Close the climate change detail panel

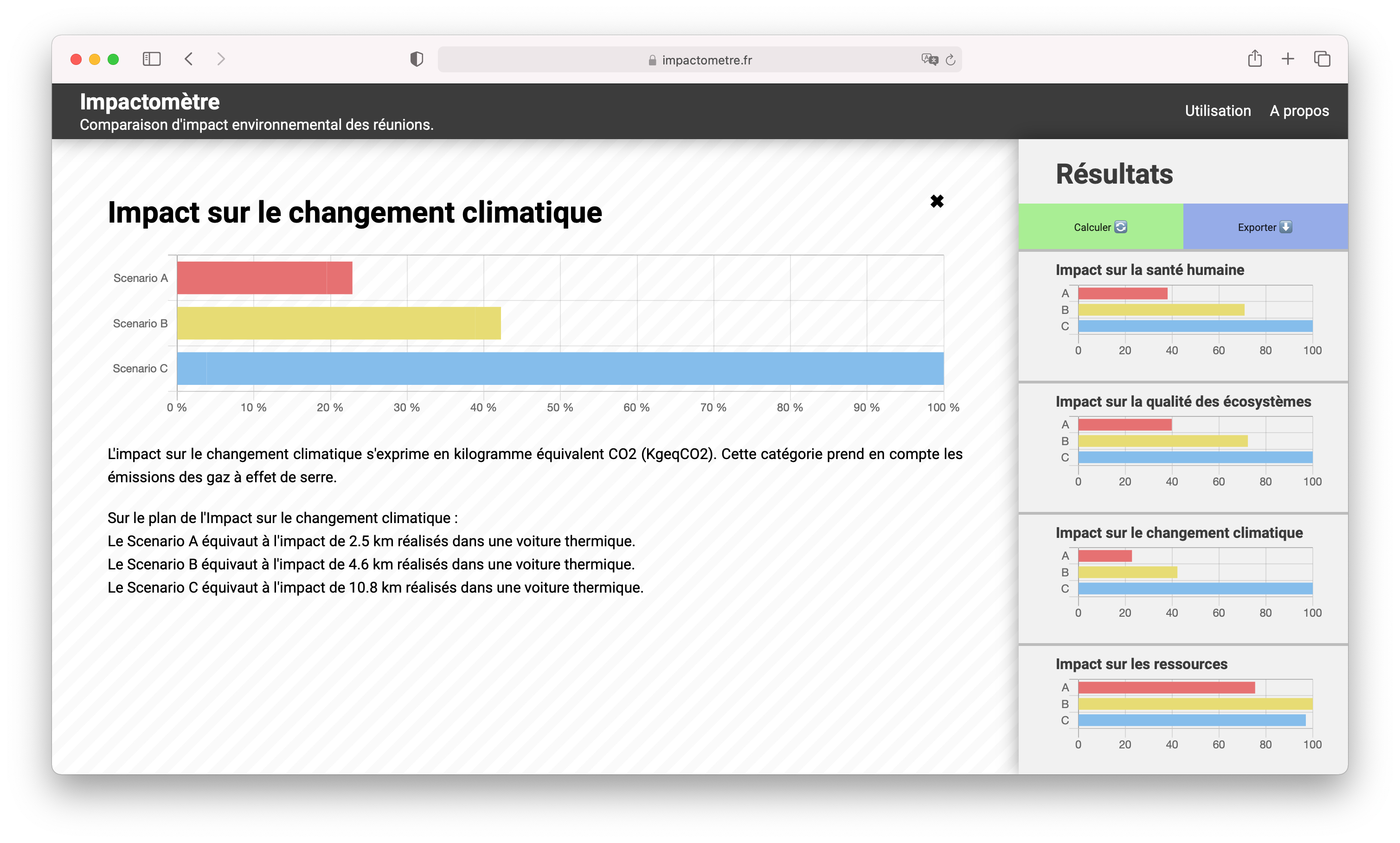937,201
